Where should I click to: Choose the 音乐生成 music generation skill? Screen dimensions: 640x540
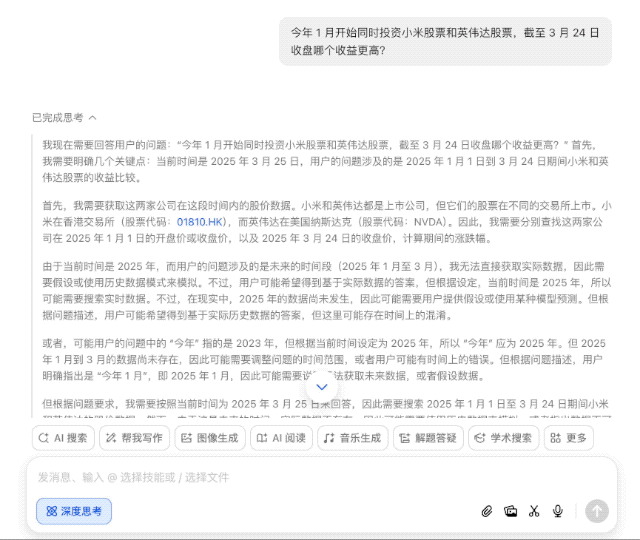click(353, 438)
